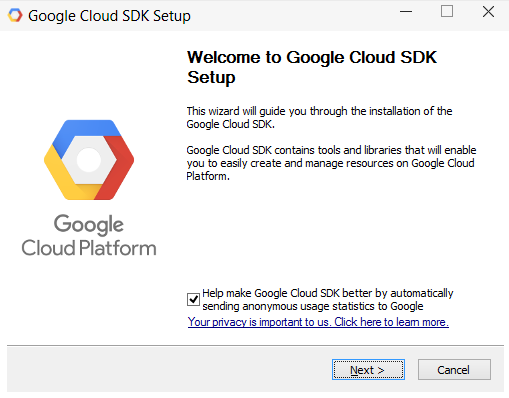
Task: Click the Google Cloud Platform hexagon logo
Action: [x=89, y=160]
